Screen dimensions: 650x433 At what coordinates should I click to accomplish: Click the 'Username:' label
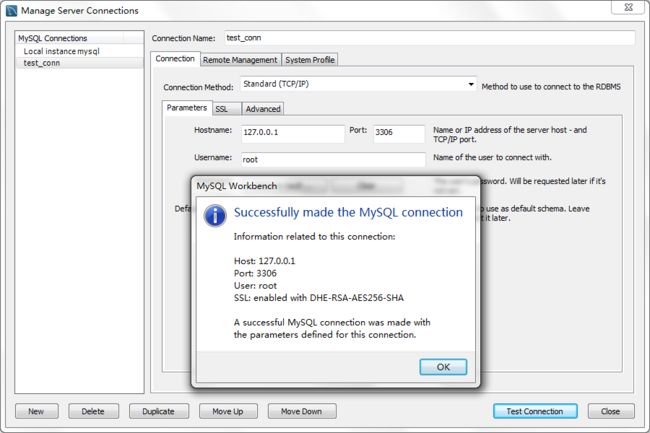(213, 157)
